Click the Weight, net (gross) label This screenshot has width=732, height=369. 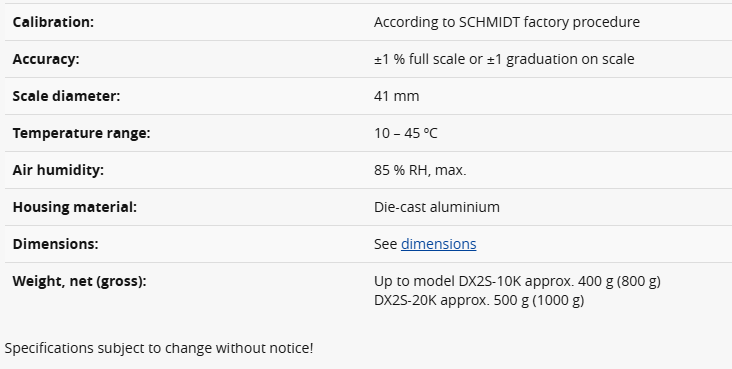[x=79, y=281]
